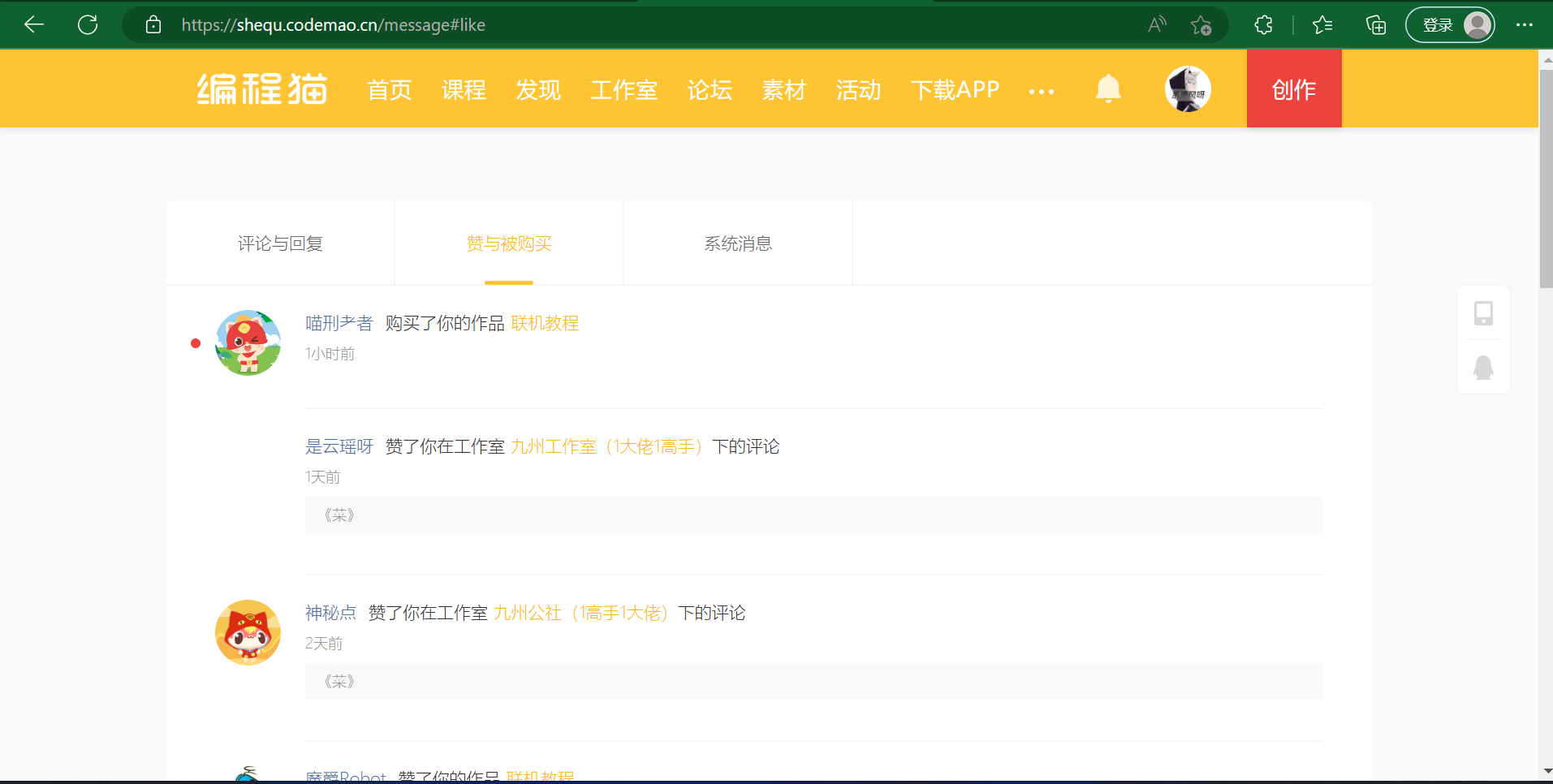Click the 1小时前 timestamp

point(330,354)
